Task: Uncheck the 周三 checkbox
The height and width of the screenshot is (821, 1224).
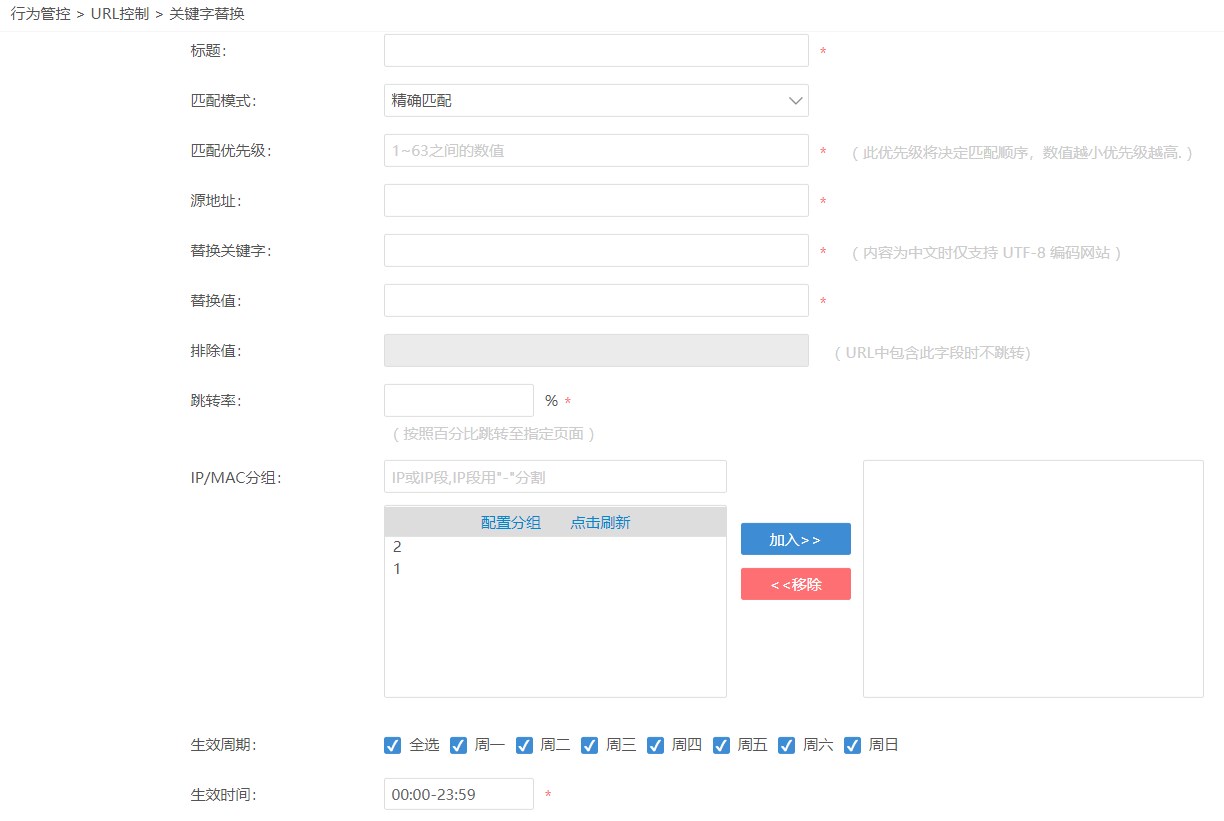Action: (x=590, y=745)
